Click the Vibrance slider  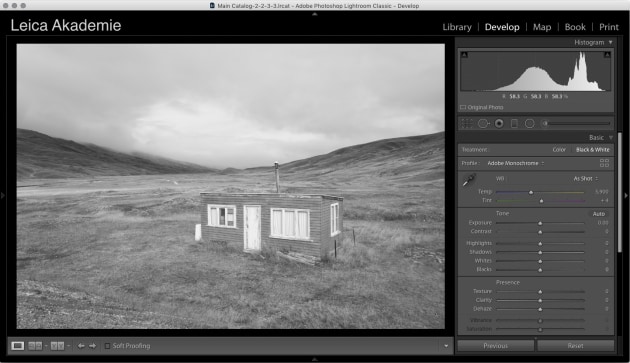(540, 321)
